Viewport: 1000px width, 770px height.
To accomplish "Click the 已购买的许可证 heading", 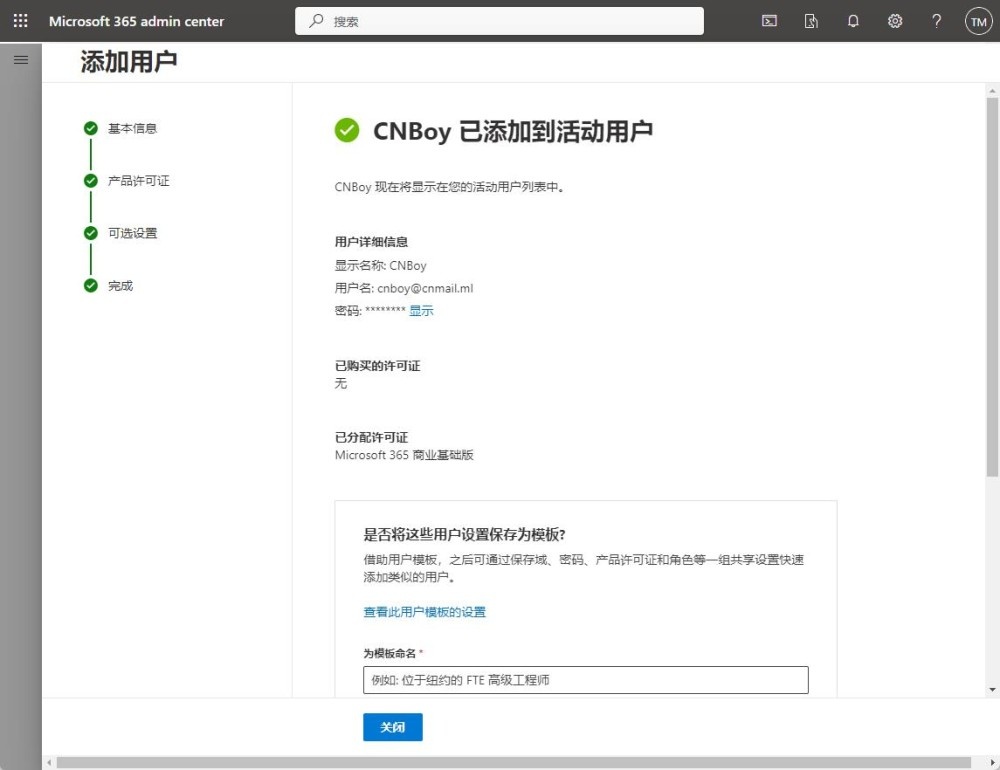I will coord(378,366).
